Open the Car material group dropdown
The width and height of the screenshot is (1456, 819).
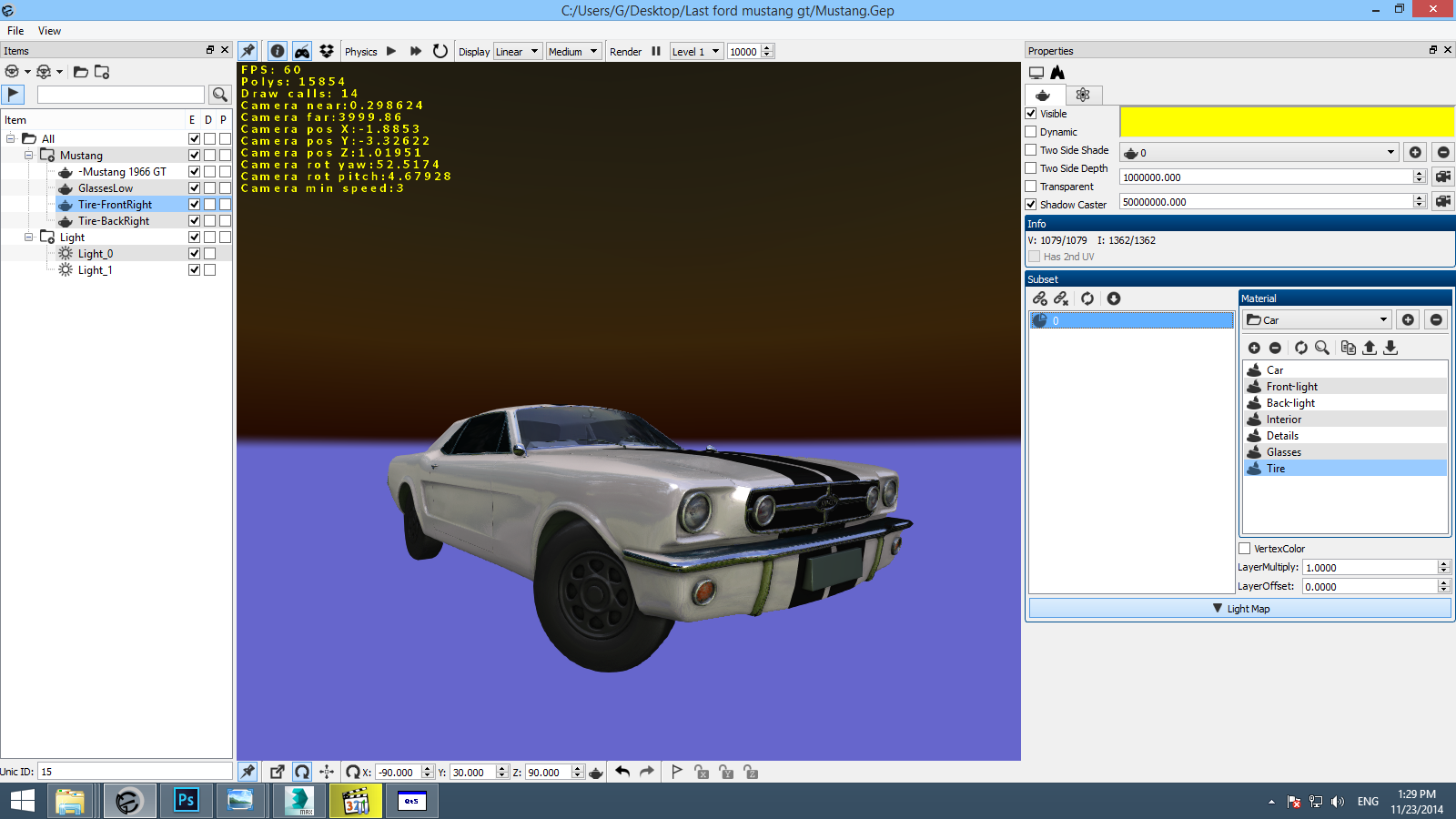(x=1318, y=319)
